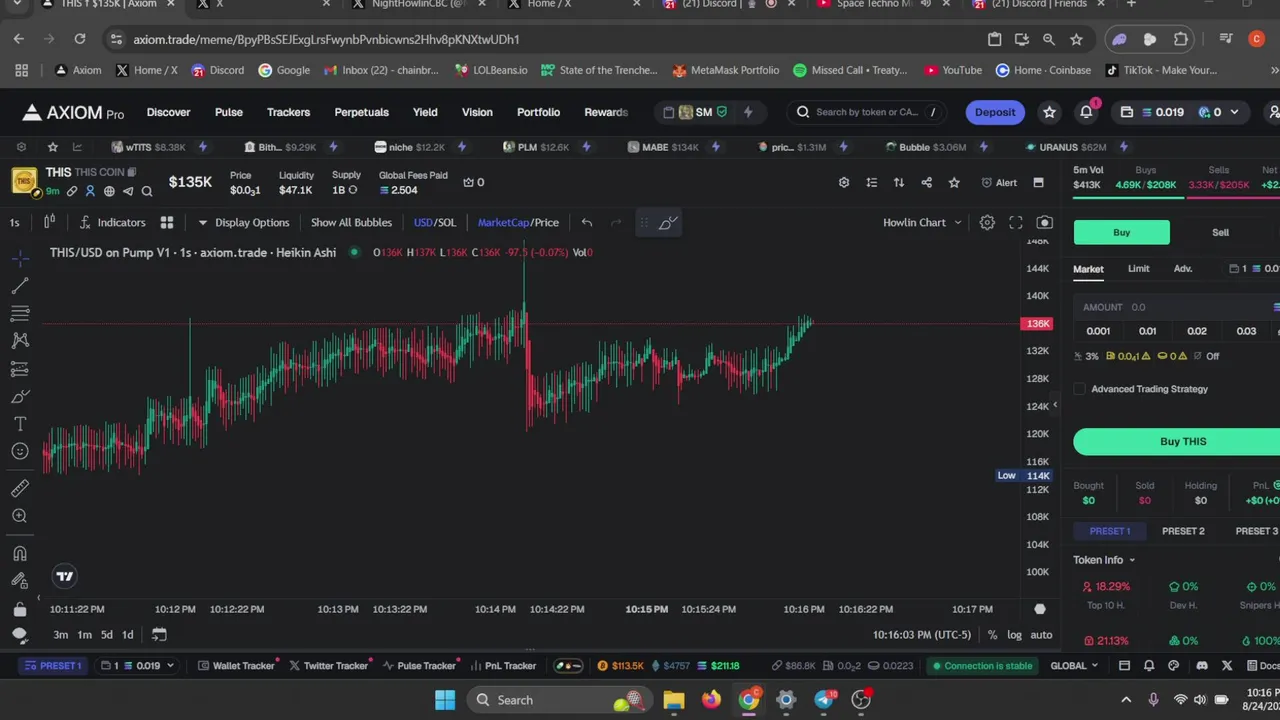Open the Trackers page
This screenshot has height=720, width=1280.
(288, 112)
